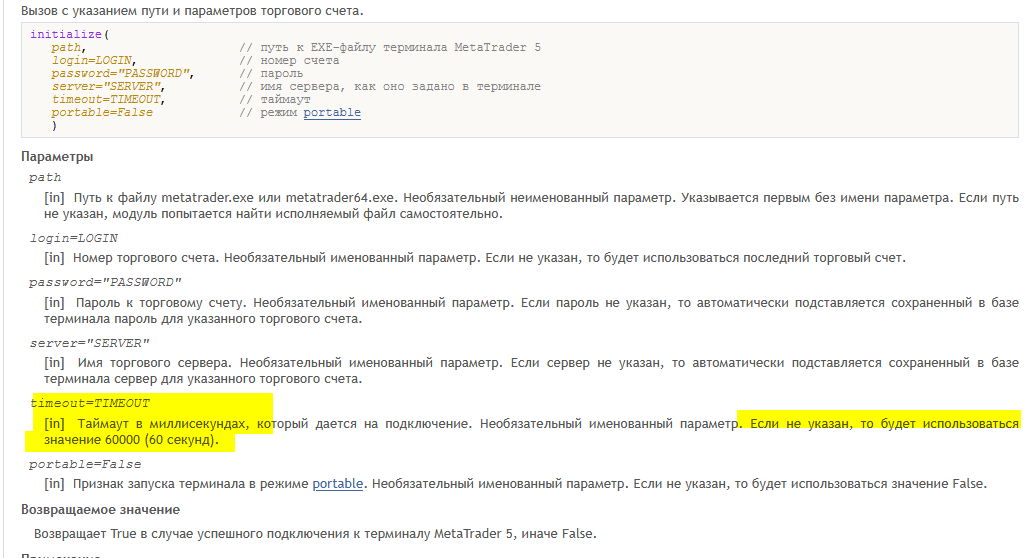1029x558 pixels.
Task: Select 'password="PASSWORD",' in code block
Action: click(x=123, y=74)
